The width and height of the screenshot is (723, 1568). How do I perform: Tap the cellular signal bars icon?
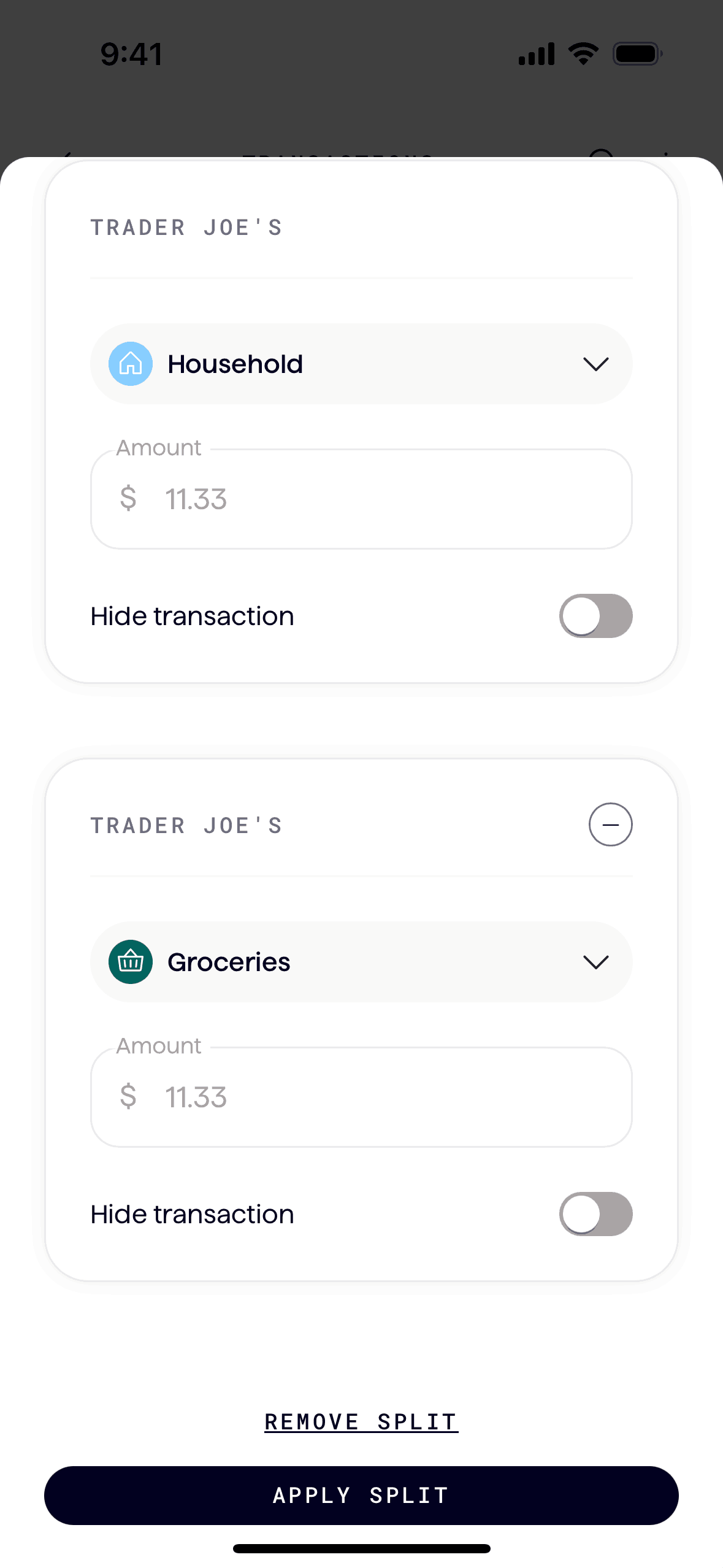tap(537, 54)
